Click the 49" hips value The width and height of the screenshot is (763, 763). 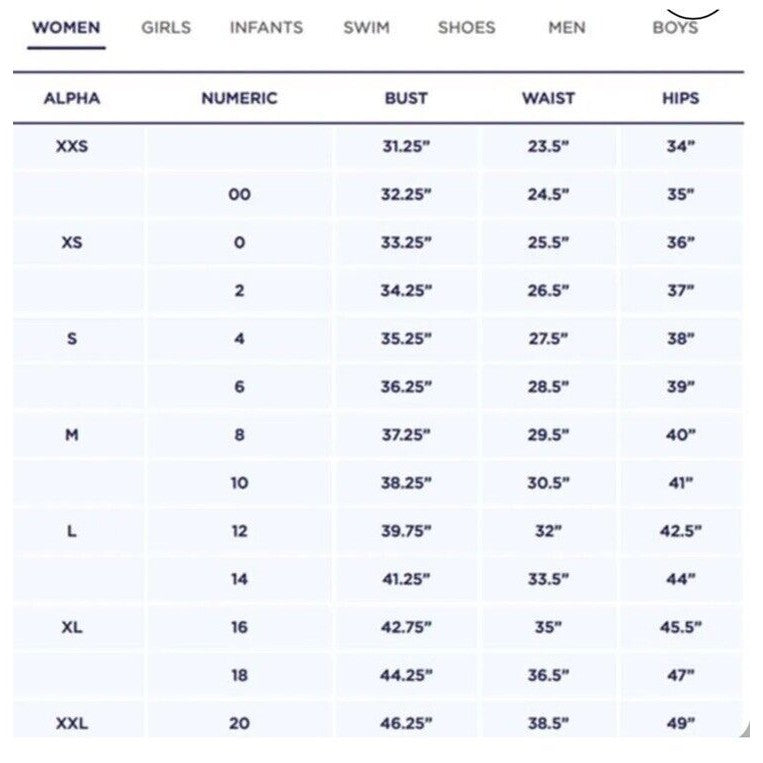tap(681, 724)
